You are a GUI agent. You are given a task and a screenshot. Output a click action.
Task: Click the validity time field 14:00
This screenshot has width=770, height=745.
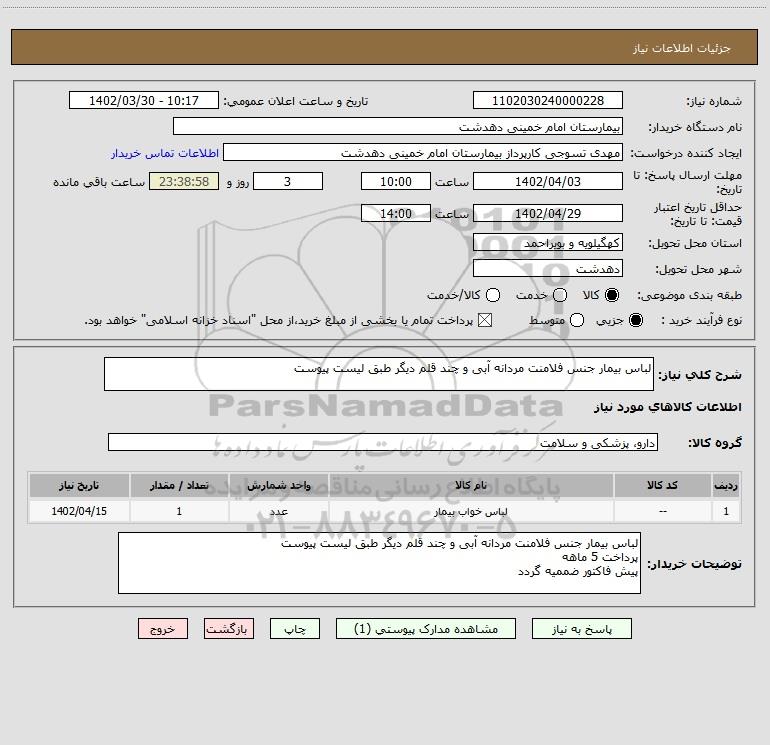click(x=396, y=213)
